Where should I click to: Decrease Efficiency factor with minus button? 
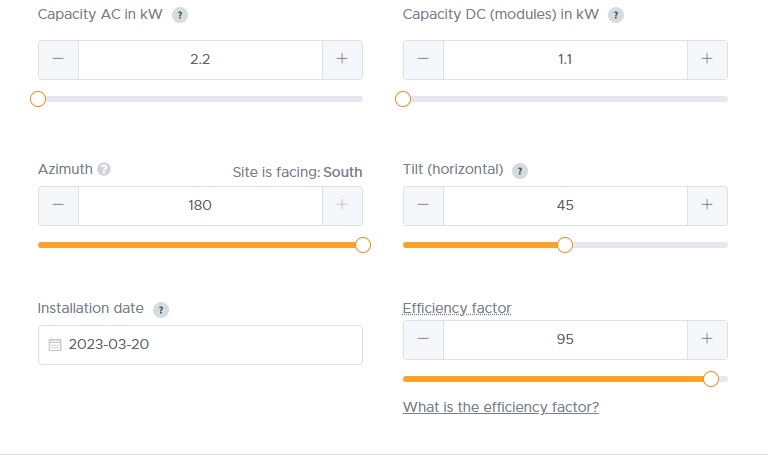[x=423, y=340]
